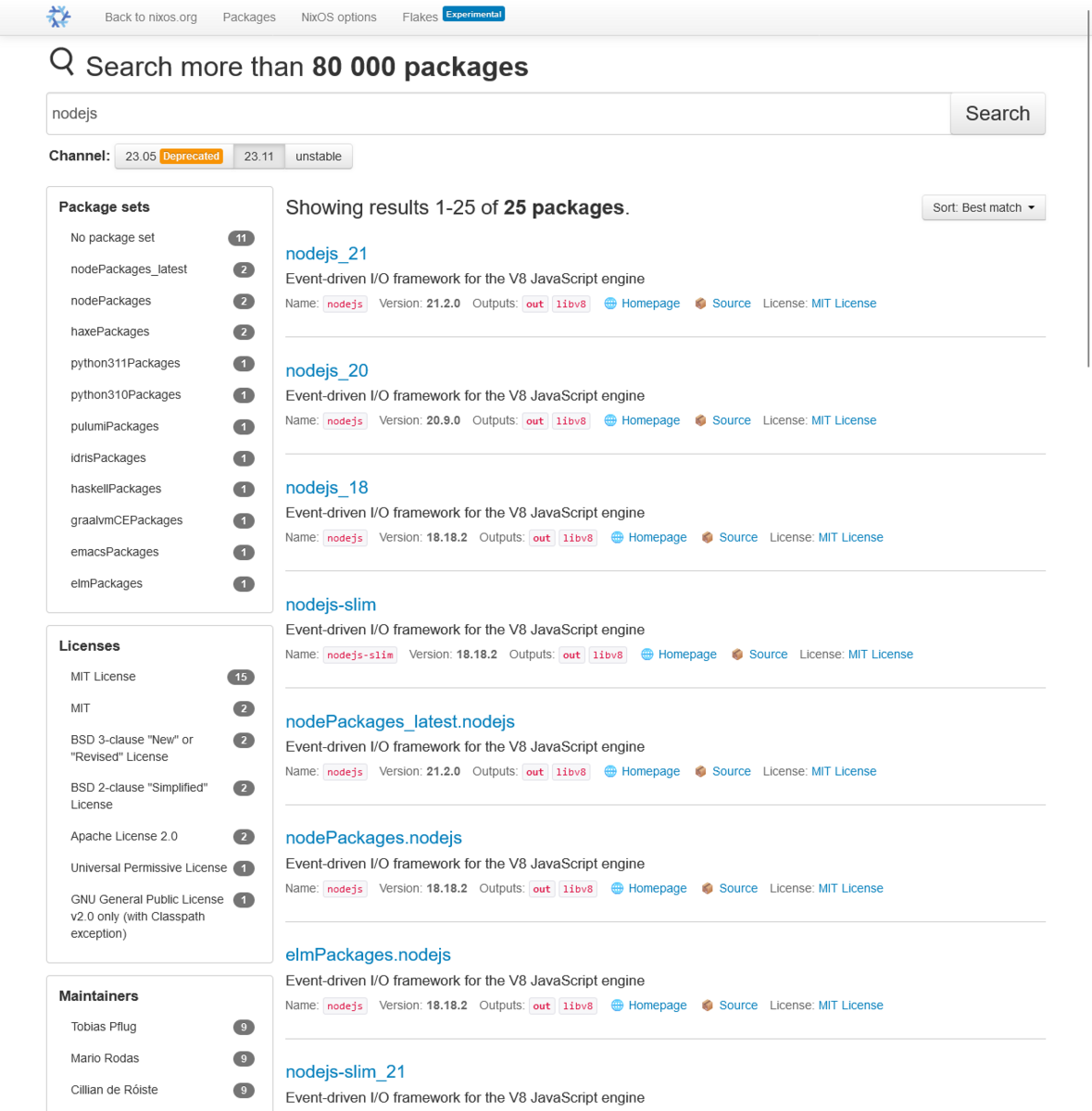Click nodejs-slim name tag
Screen dimensions: 1092x1111
pyautogui.click(x=360, y=655)
